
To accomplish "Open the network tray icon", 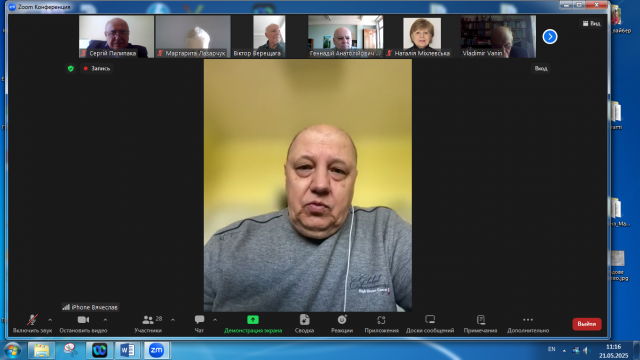I will pyautogui.click(x=576, y=350).
